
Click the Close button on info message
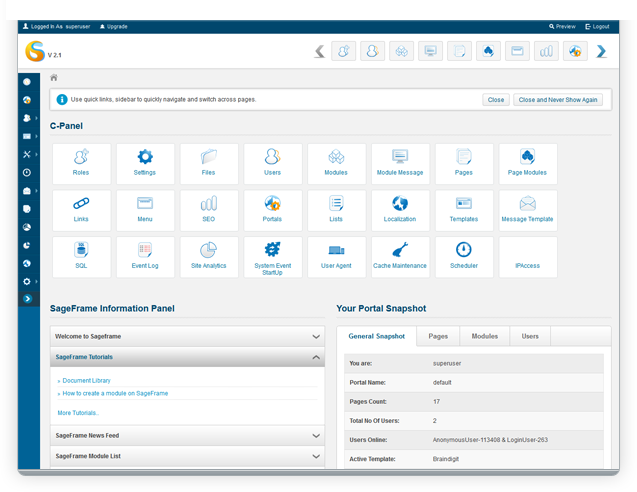point(496,100)
